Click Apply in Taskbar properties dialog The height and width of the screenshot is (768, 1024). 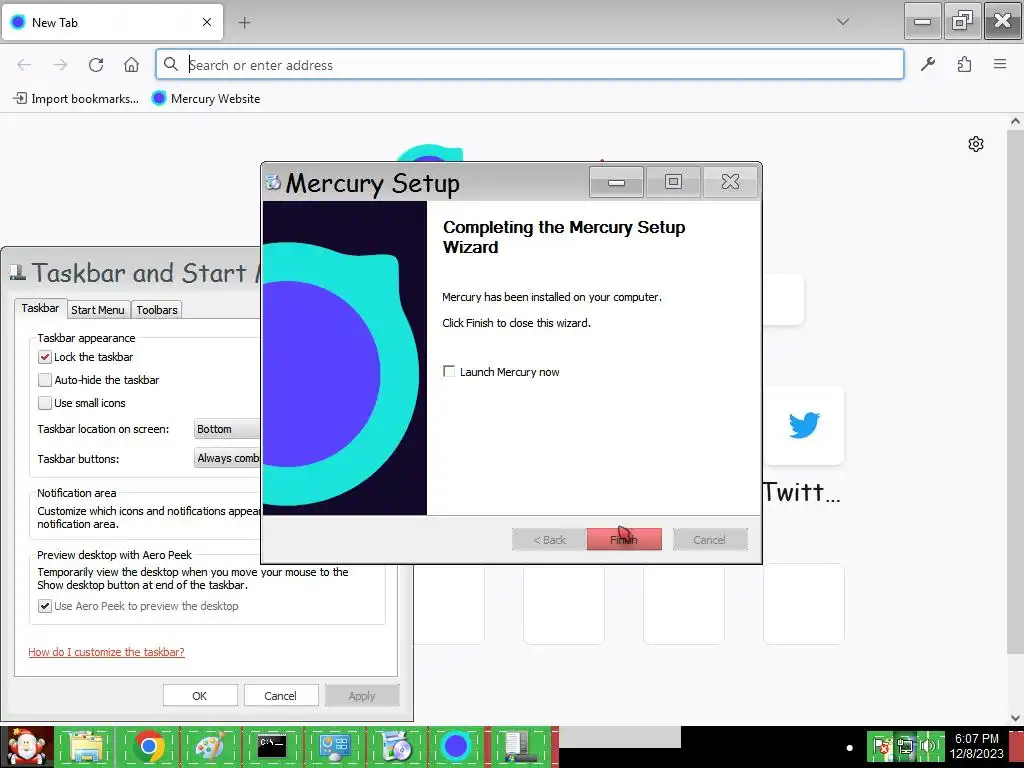click(x=362, y=696)
